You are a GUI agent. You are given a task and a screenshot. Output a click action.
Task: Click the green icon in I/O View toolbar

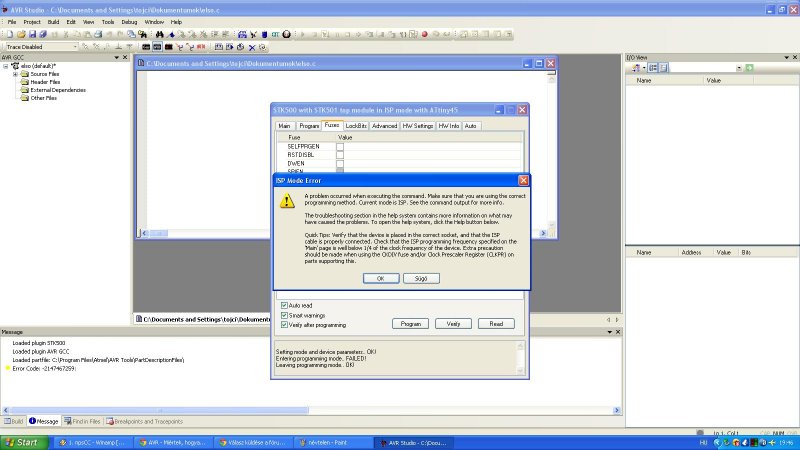[749, 68]
